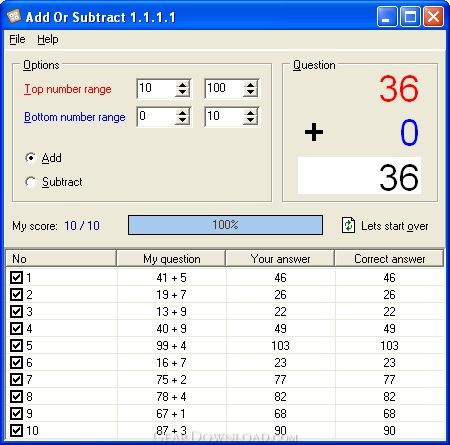
Task: Open the Help menu
Action: [48, 39]
